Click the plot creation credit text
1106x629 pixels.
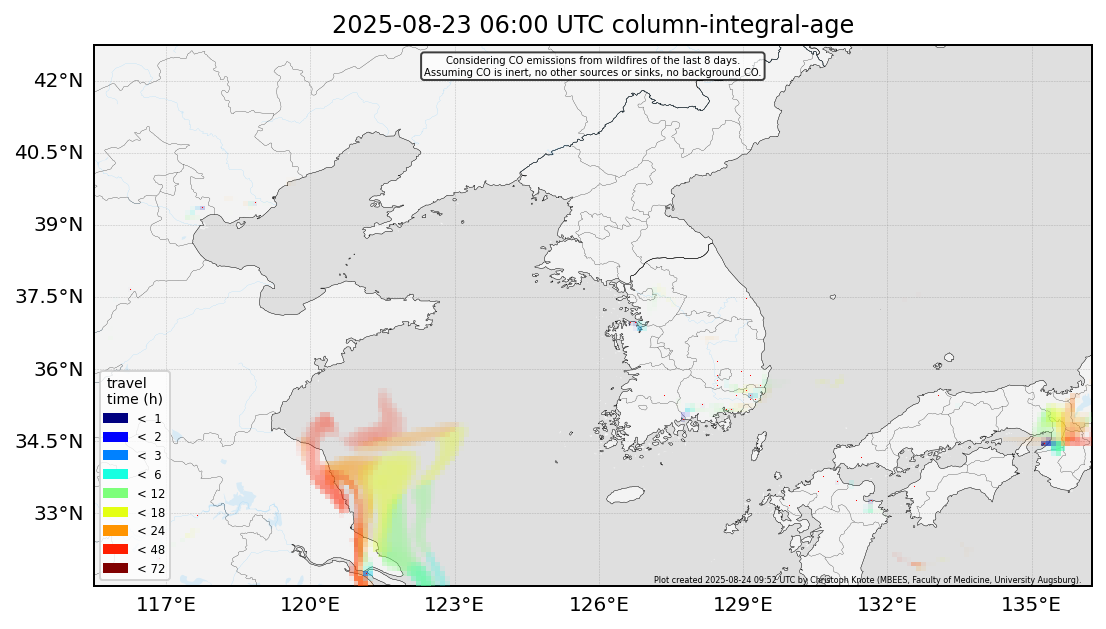pyautogui.click(x=867, y=579)
